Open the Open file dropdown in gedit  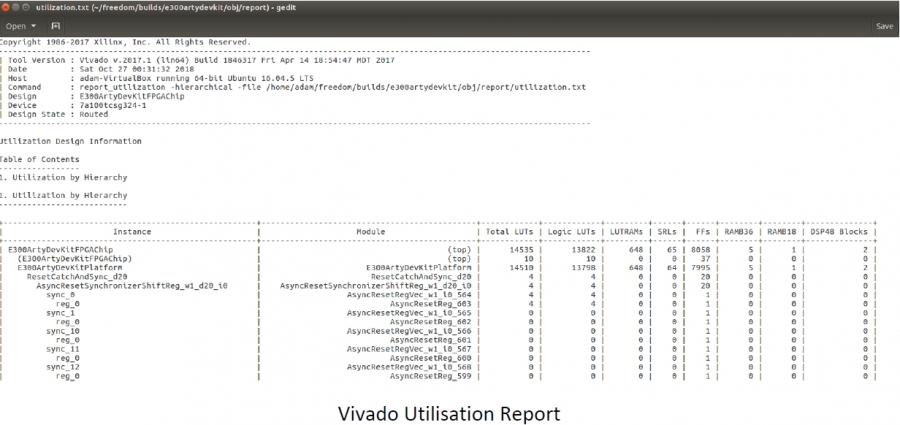pyautogui.click(x=21, y=26)
